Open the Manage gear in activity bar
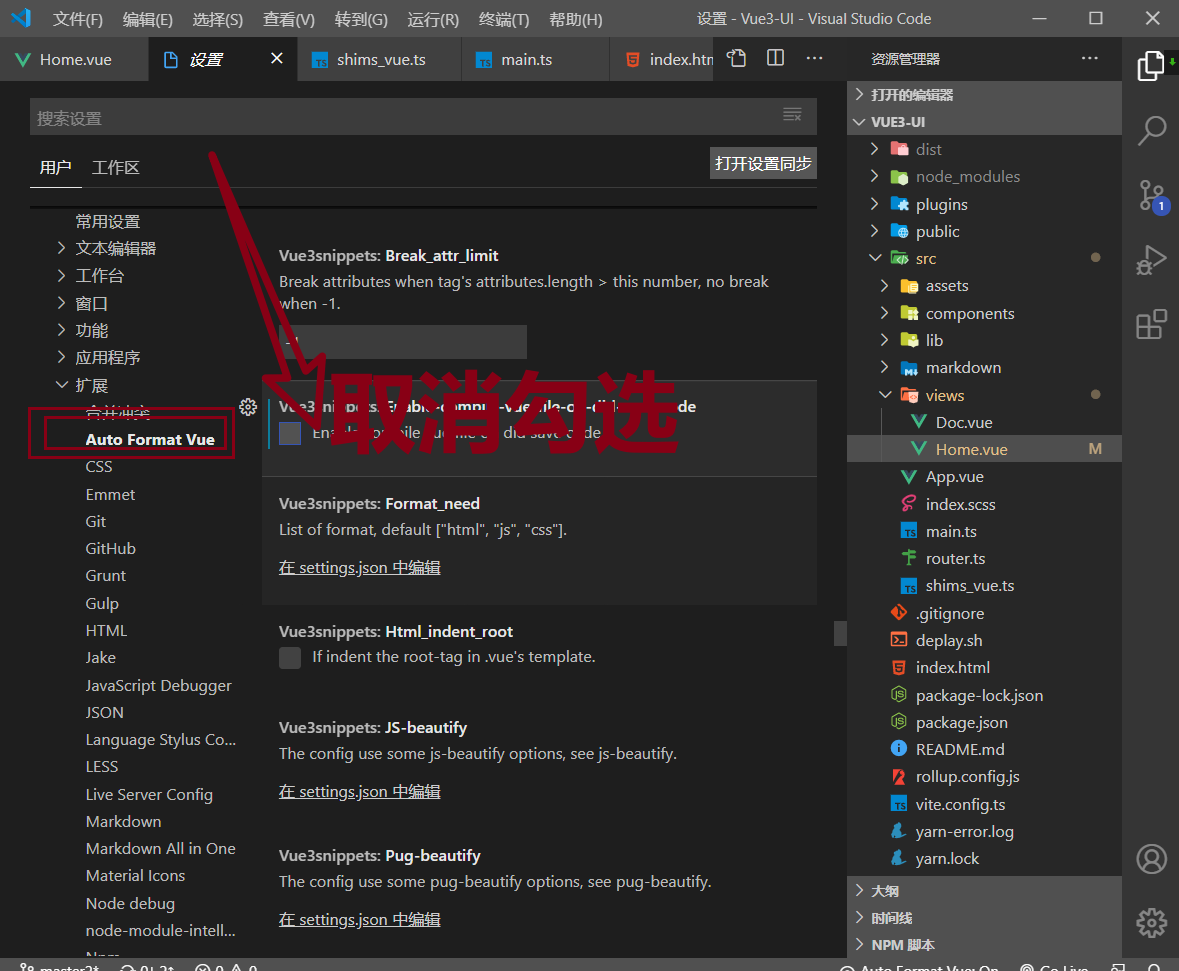 pos(1150,923)
